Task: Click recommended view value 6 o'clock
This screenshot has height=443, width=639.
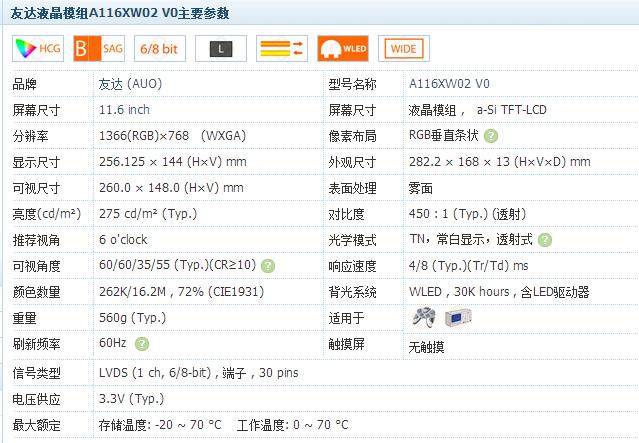Action: (x=123, y=240)
